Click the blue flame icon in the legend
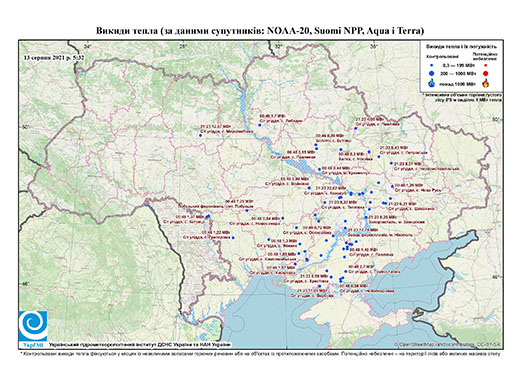Screen dimensions: 520x368 point(432,83)
